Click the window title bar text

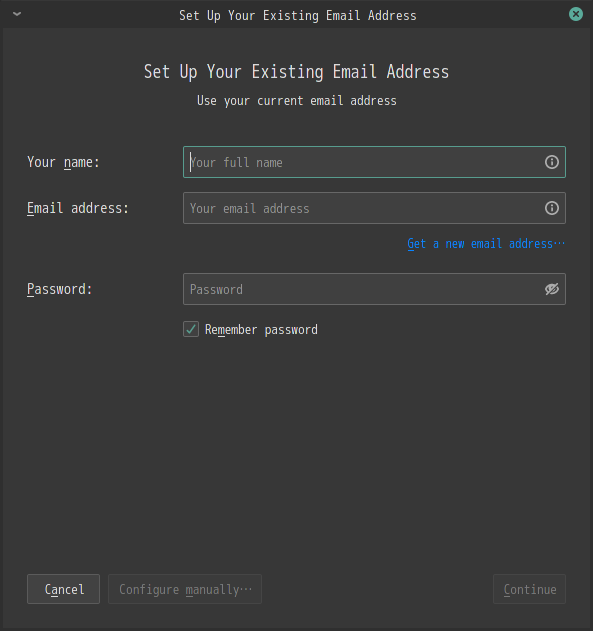(298, 15)
